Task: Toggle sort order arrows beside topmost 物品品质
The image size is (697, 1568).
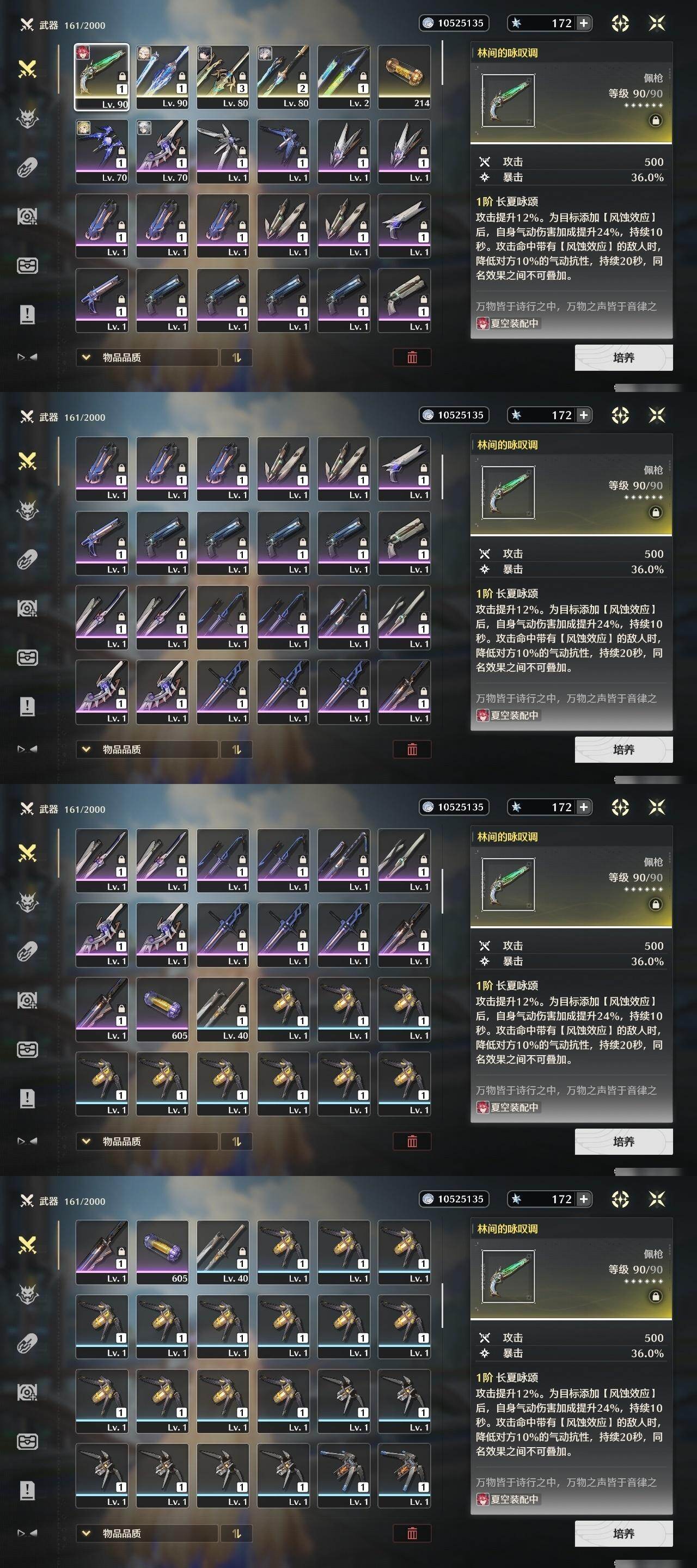Action: coord(236,357)
